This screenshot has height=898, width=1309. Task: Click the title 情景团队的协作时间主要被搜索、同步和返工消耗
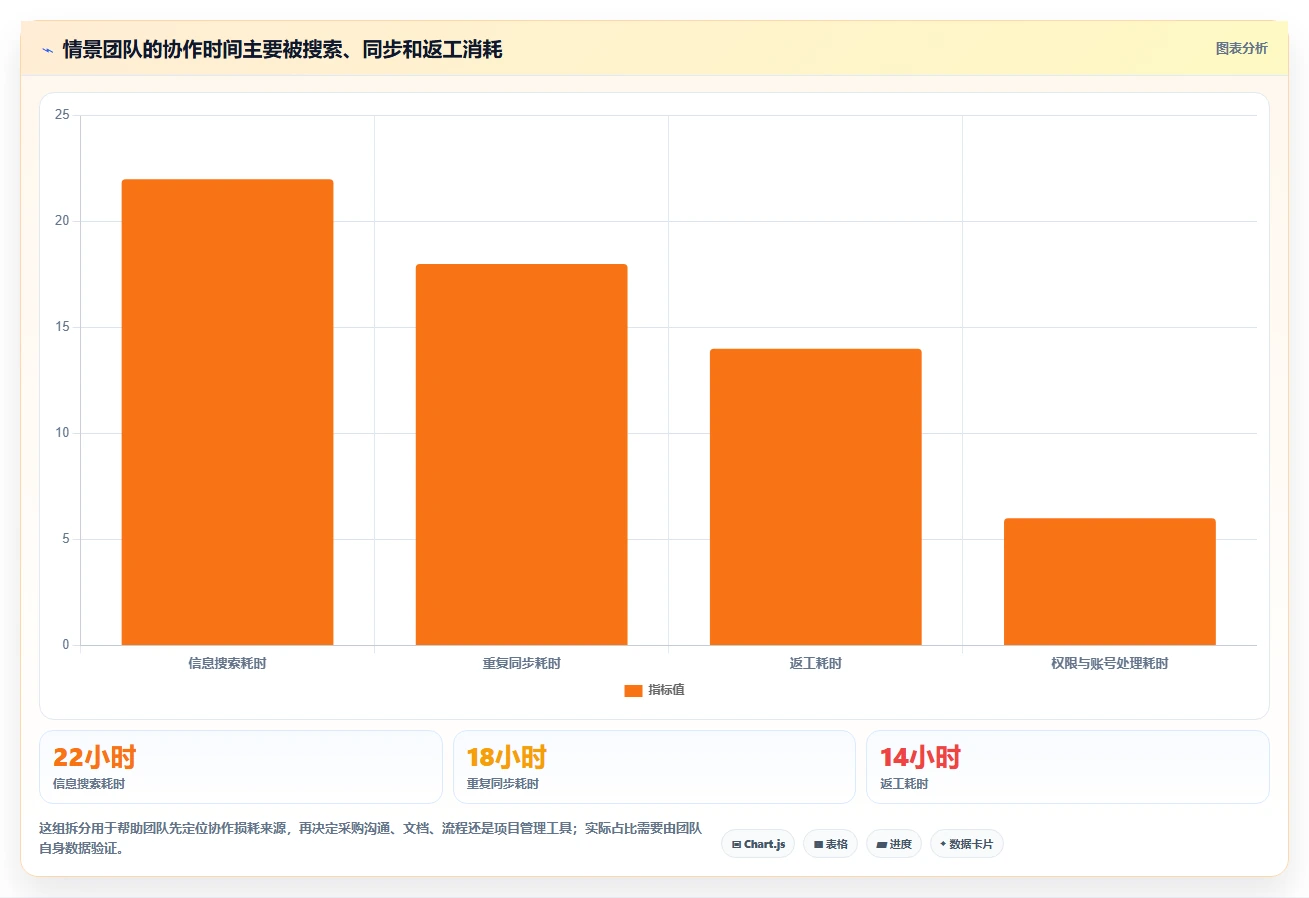click(x=282, y=50)
